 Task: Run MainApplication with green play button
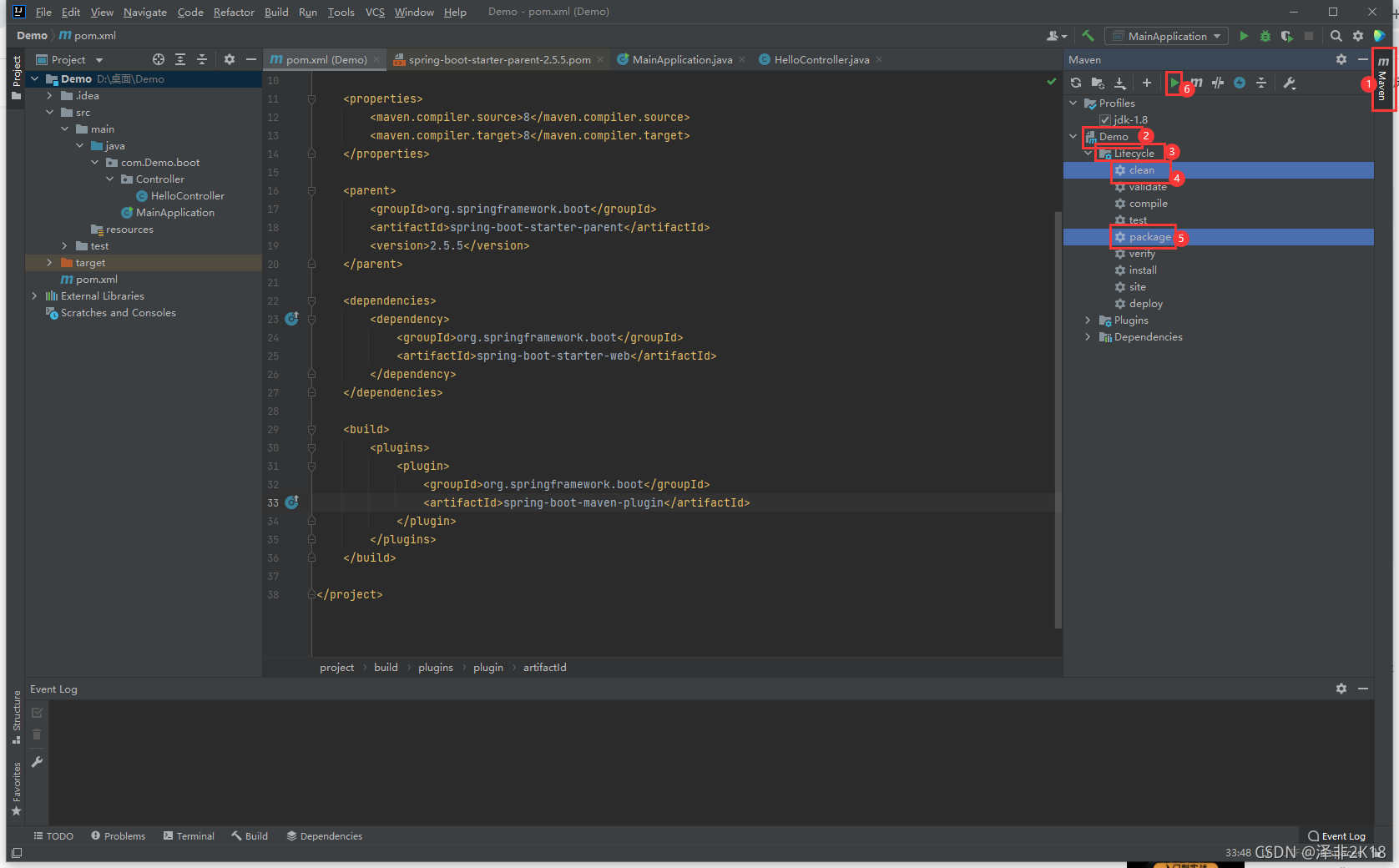click(1244, 36)
